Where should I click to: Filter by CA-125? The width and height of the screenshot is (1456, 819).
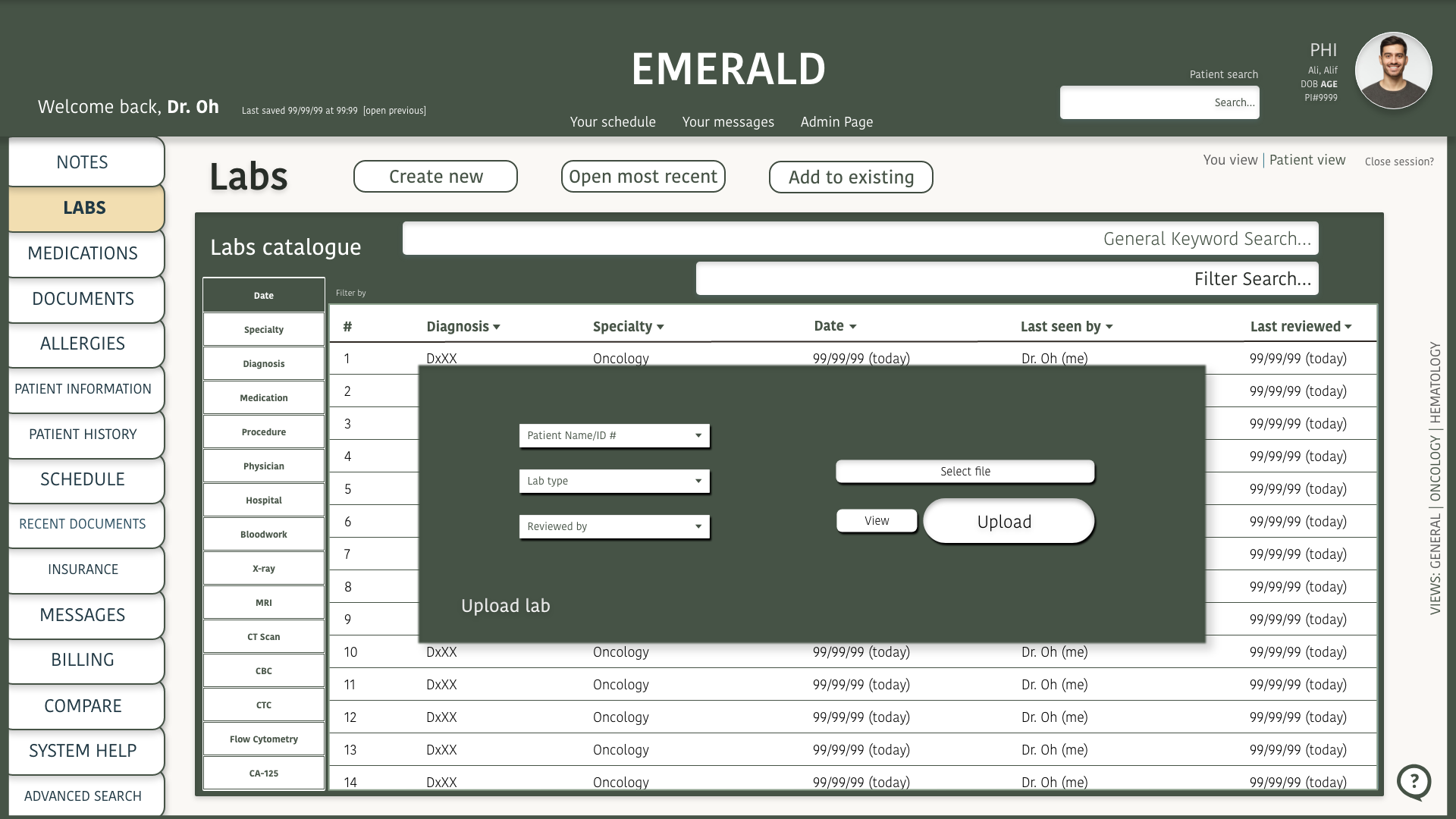point(264,773)
